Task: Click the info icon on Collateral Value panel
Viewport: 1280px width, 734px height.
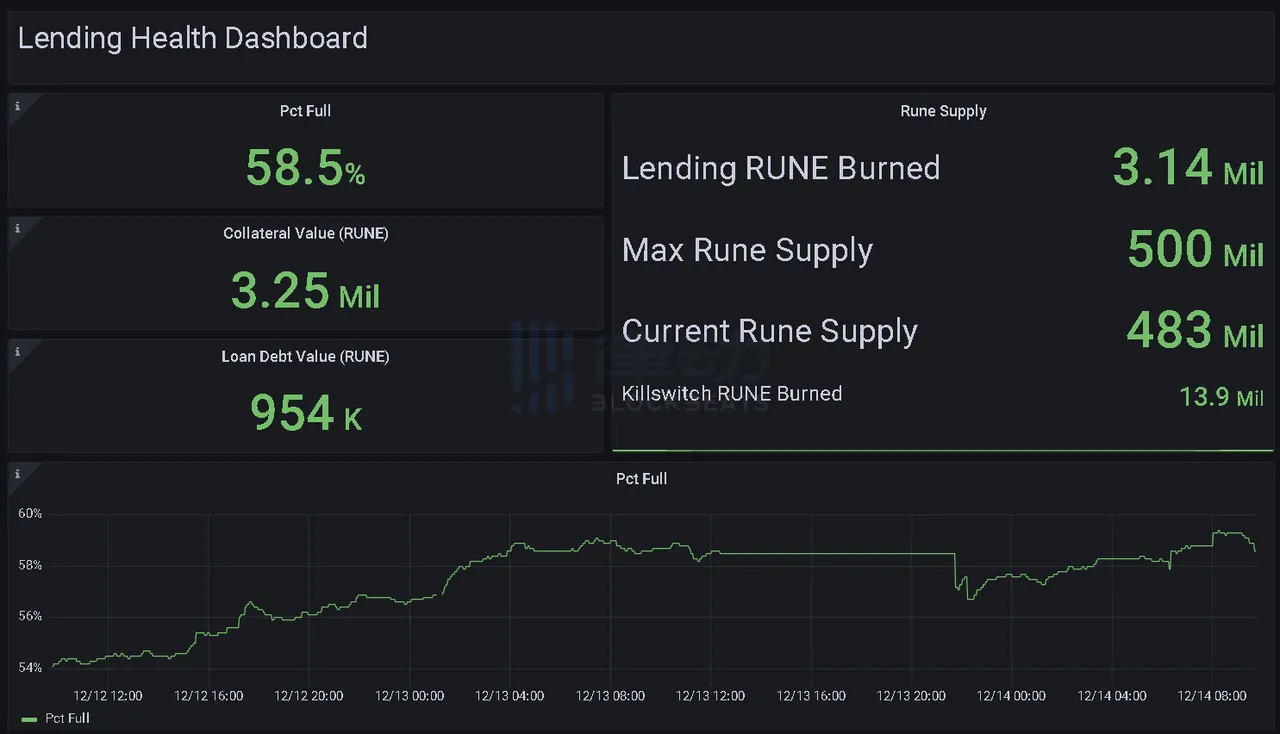Action: coord(17,228)
